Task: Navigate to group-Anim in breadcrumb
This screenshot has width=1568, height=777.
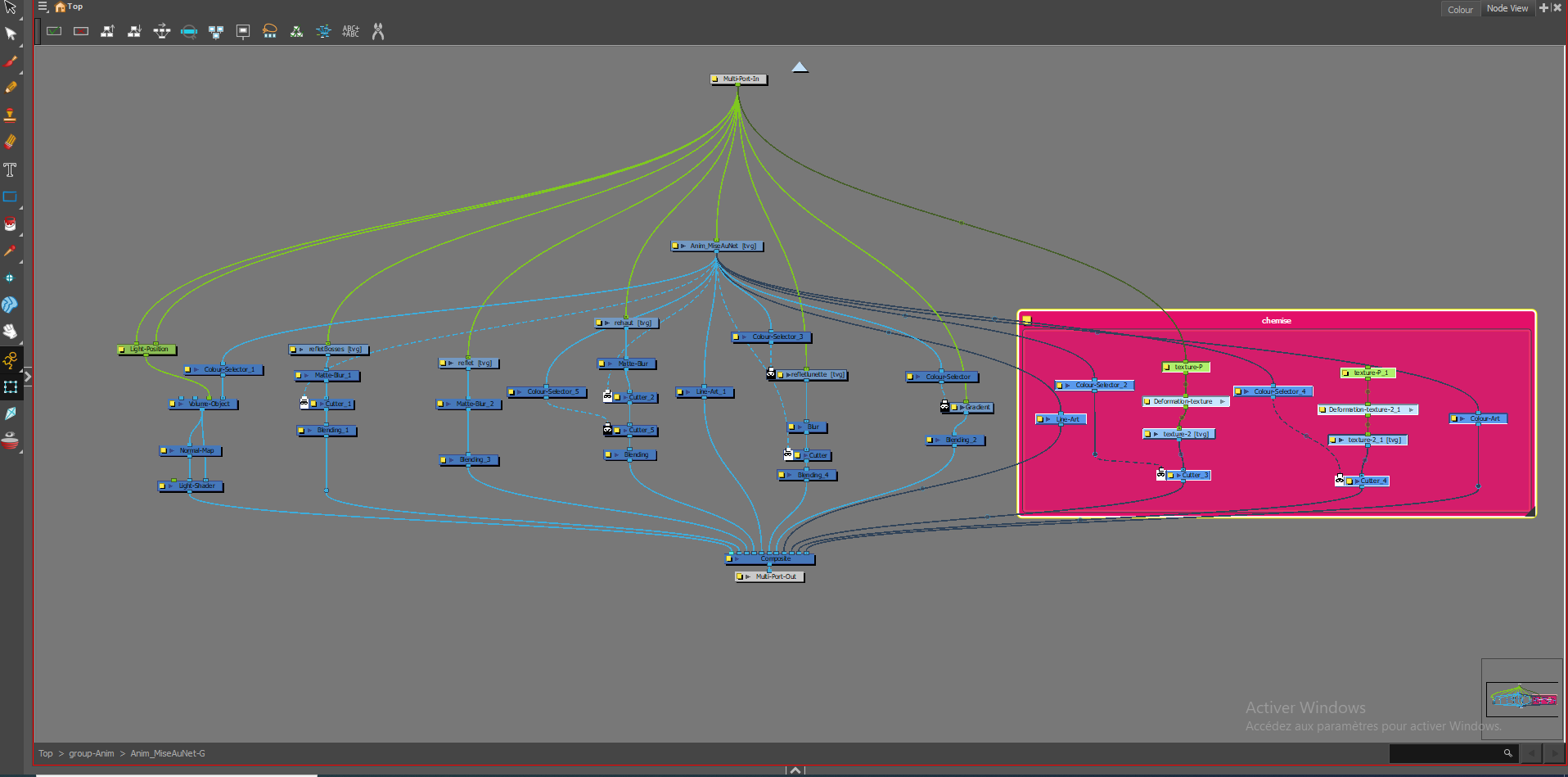Action: pyautogui.click(x=92, y=753)
